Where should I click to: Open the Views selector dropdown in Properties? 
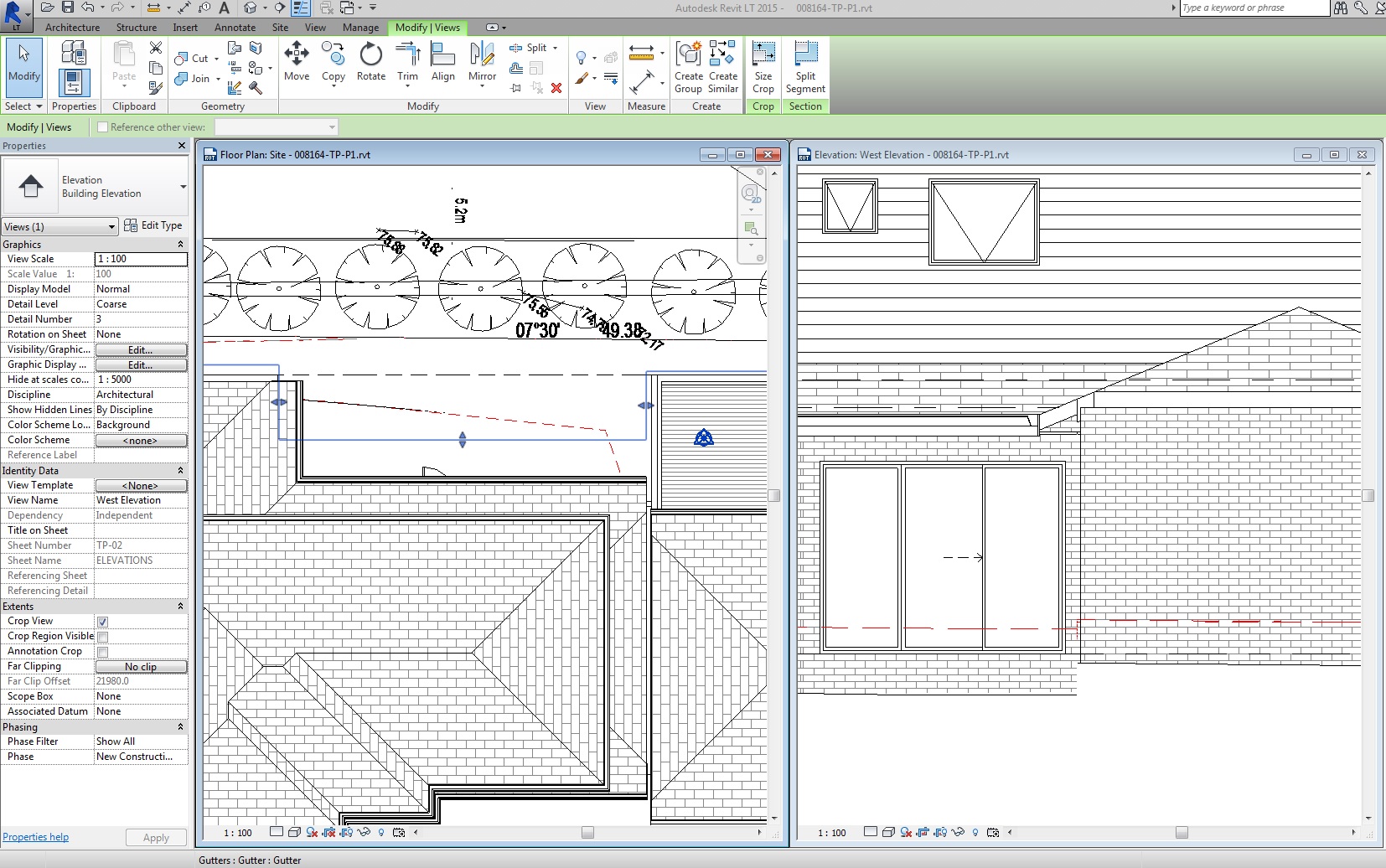point(110,226)
